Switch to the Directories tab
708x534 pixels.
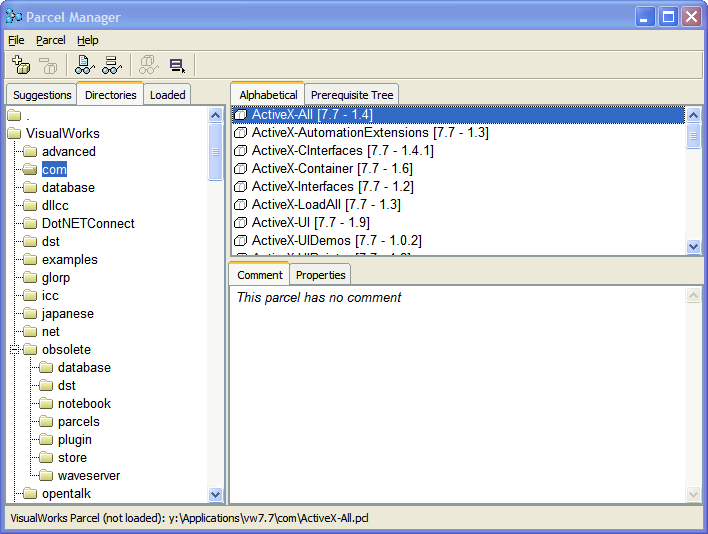111,95
